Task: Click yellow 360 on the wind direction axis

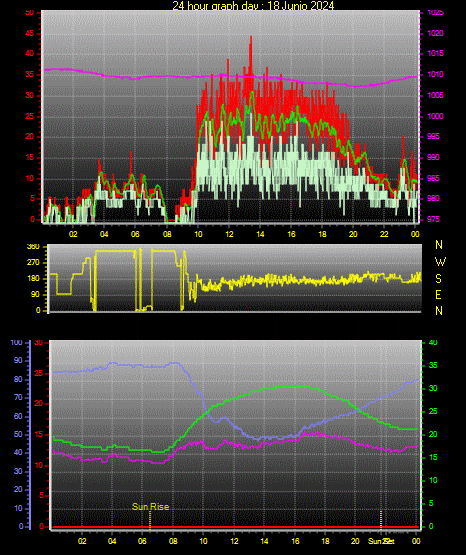Action: click(33, 247)
